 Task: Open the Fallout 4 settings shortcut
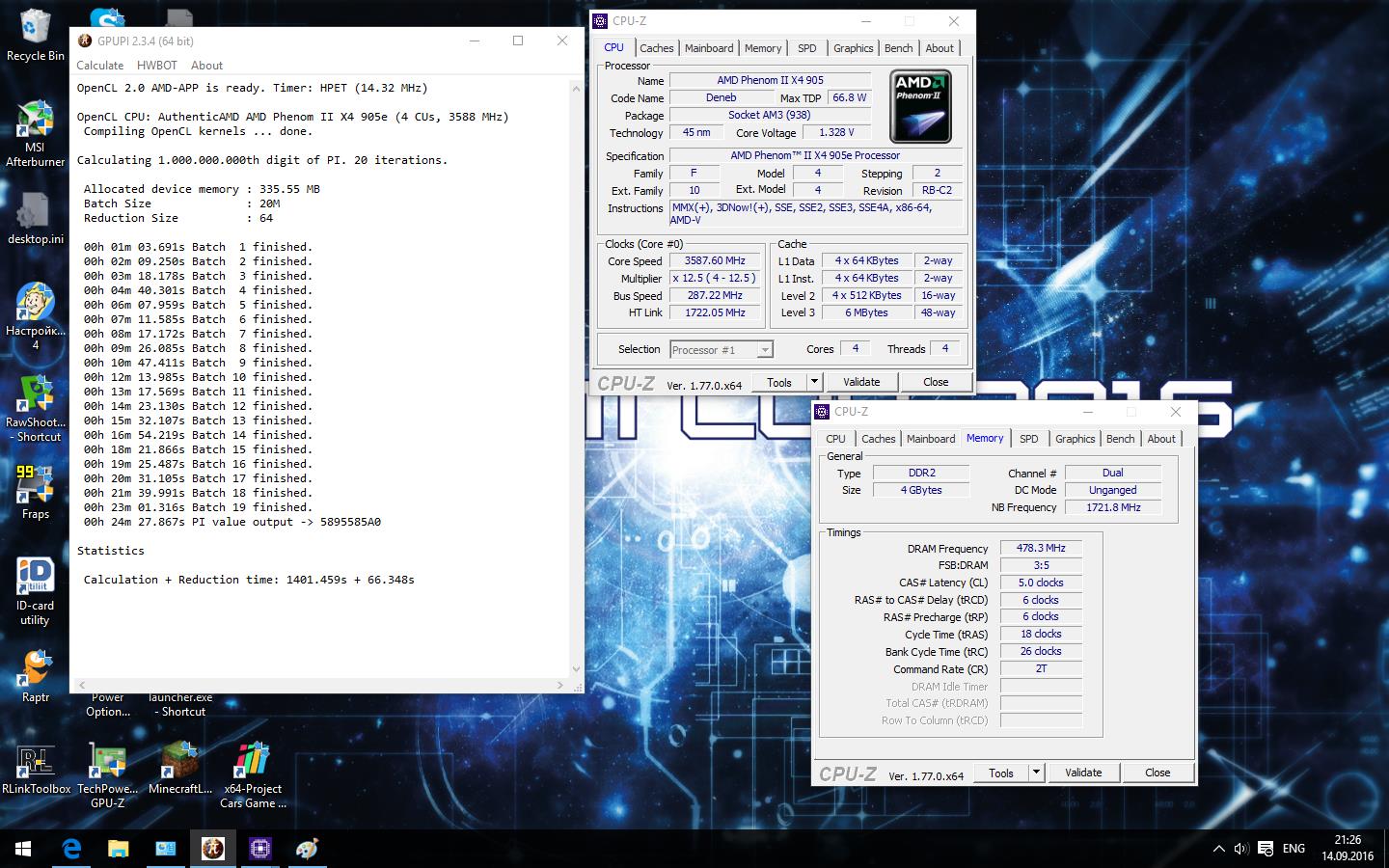[35, 316]
